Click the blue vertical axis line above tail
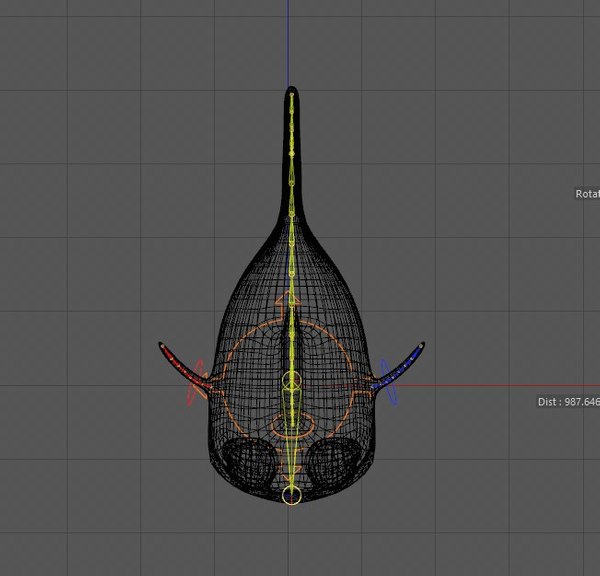The width and height of the screenshot is (600, 576). point(288,43)
